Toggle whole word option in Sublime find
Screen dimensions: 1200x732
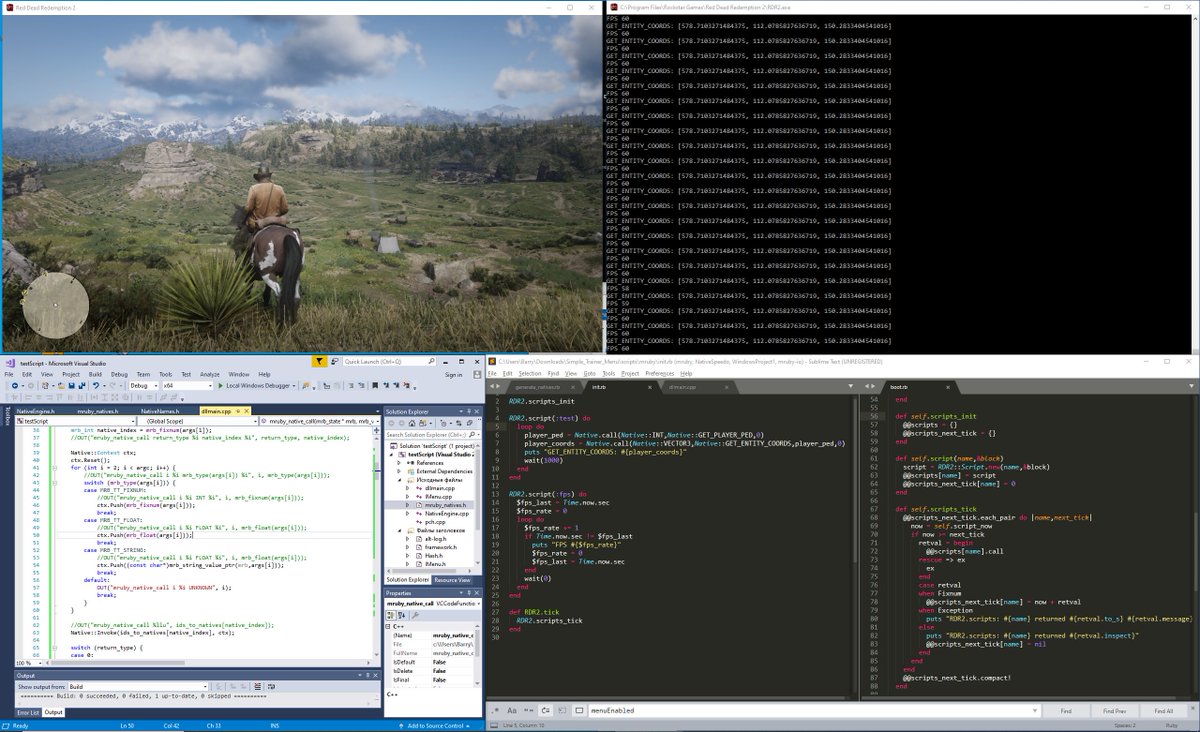tap(528, 711)
